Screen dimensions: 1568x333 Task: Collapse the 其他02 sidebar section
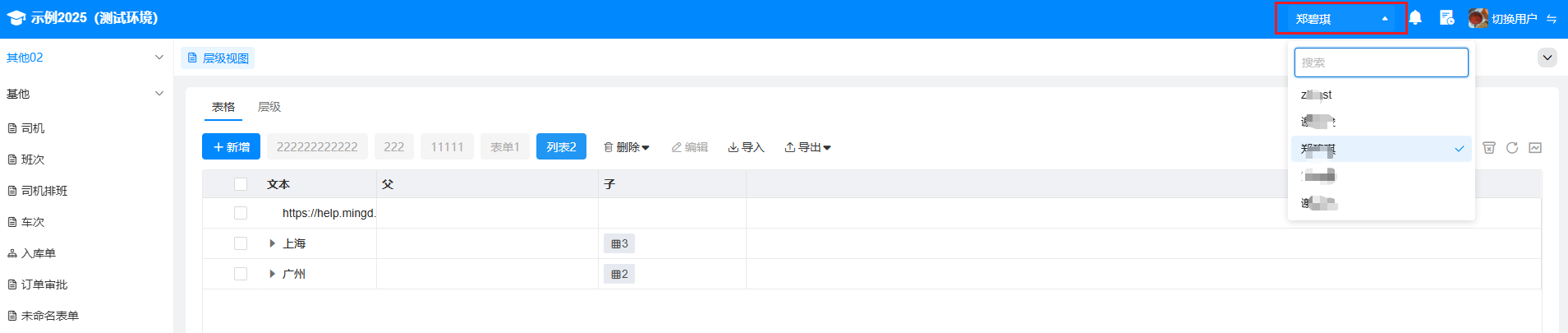point(159,58)
